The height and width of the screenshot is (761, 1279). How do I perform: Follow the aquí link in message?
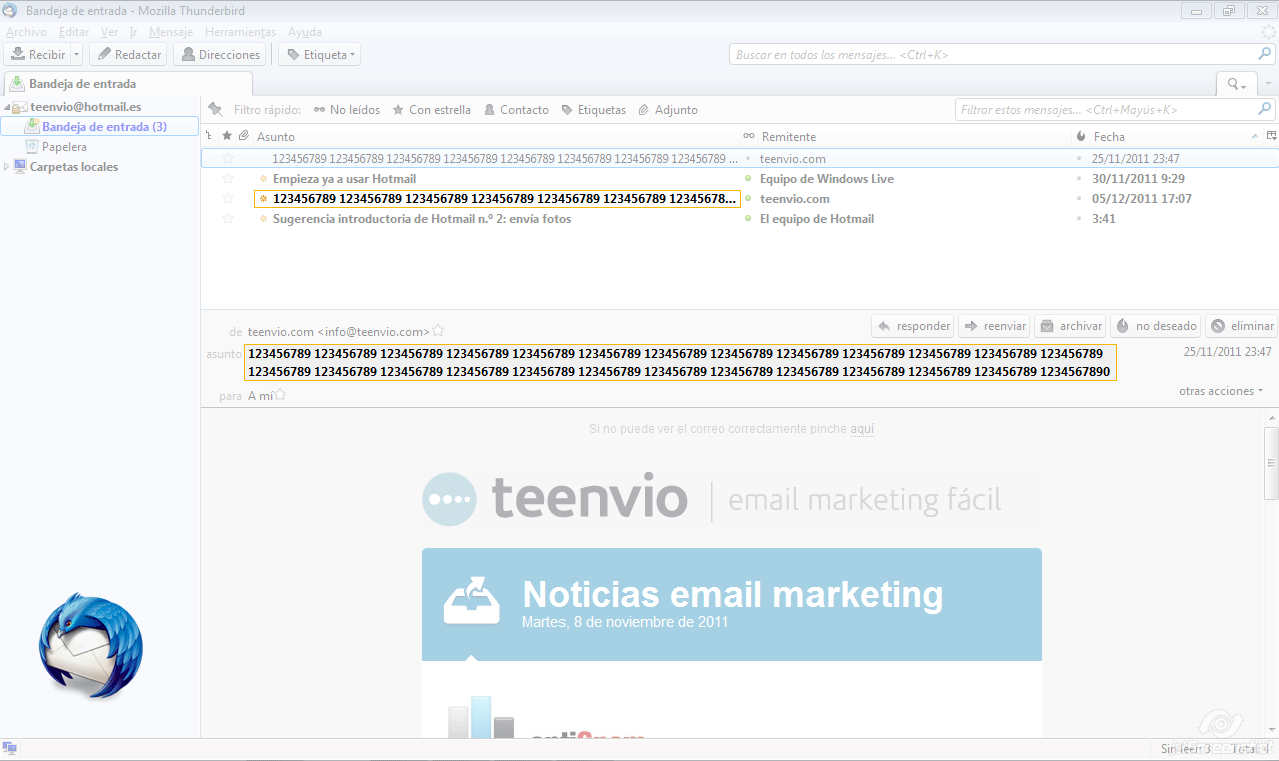point(862,429)
